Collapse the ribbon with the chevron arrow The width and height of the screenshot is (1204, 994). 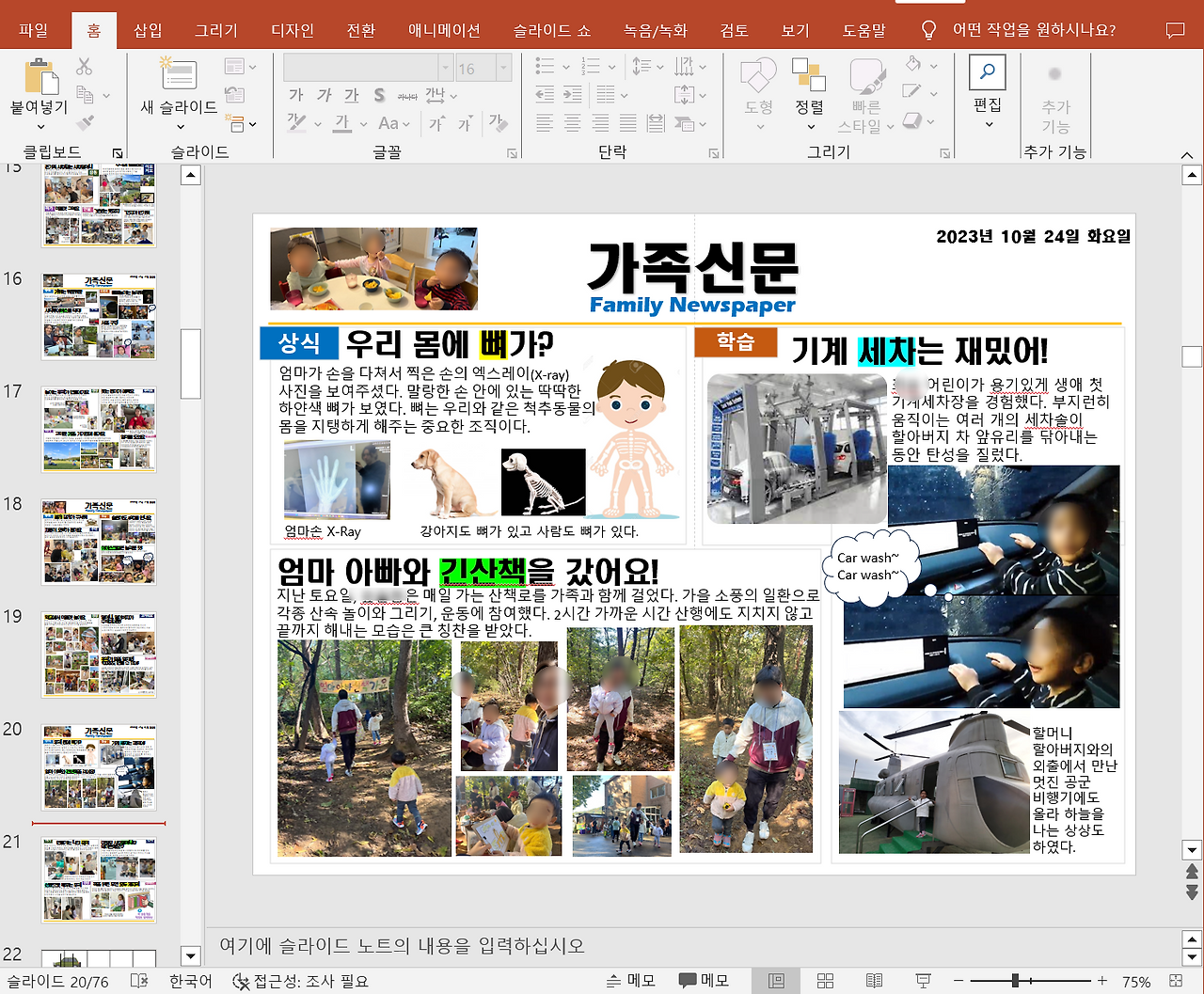pos(1187,155)
